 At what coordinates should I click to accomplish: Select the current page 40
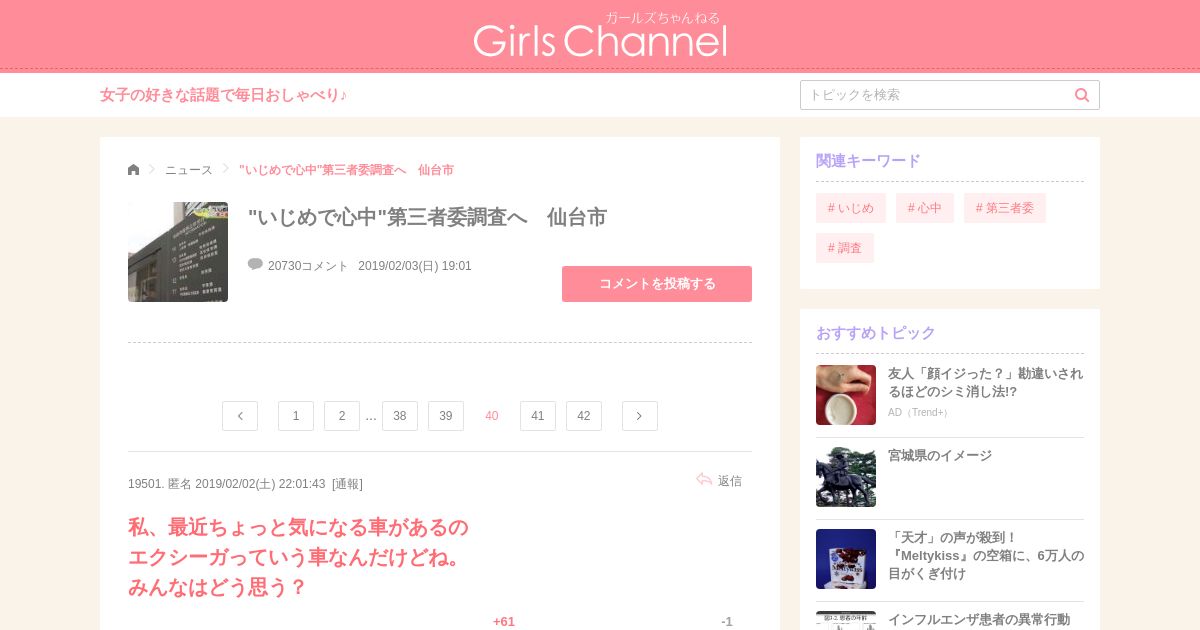pos(492,416)
